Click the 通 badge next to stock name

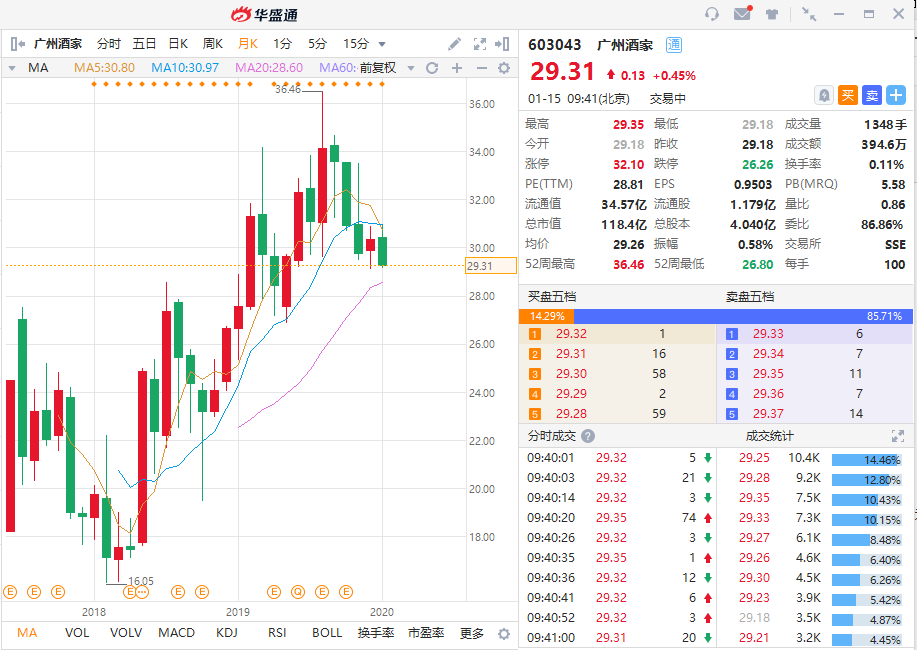pyautogui.click(x=674, y=45)
